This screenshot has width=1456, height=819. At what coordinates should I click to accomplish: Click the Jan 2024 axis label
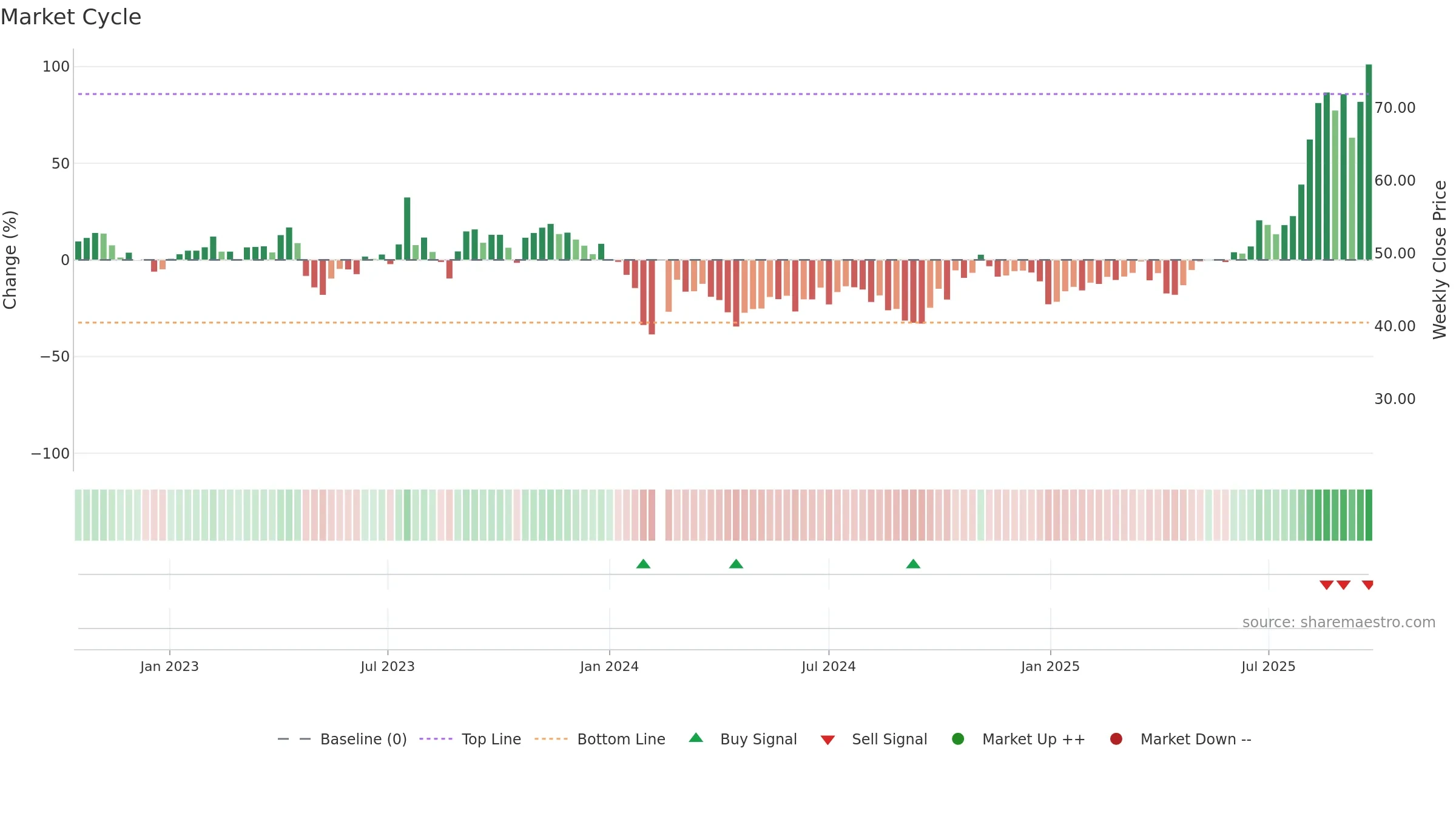(609, 667)
